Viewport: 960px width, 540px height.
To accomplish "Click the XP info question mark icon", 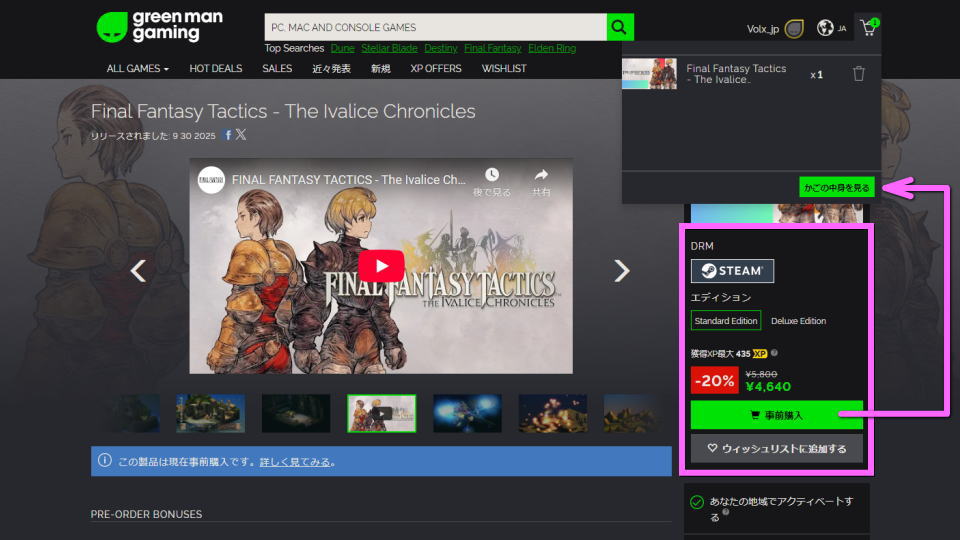I will (774, 353).
